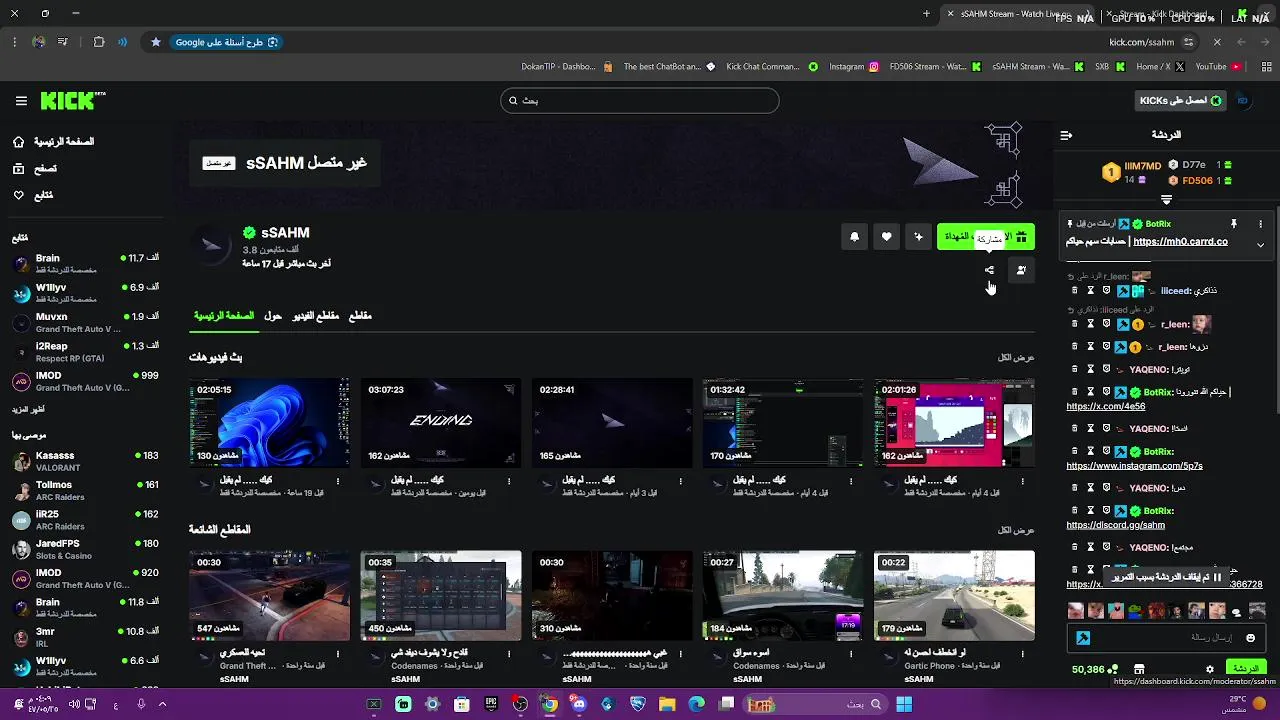Open Kasasss VALORANT channel in recommended

coord(85,461)
